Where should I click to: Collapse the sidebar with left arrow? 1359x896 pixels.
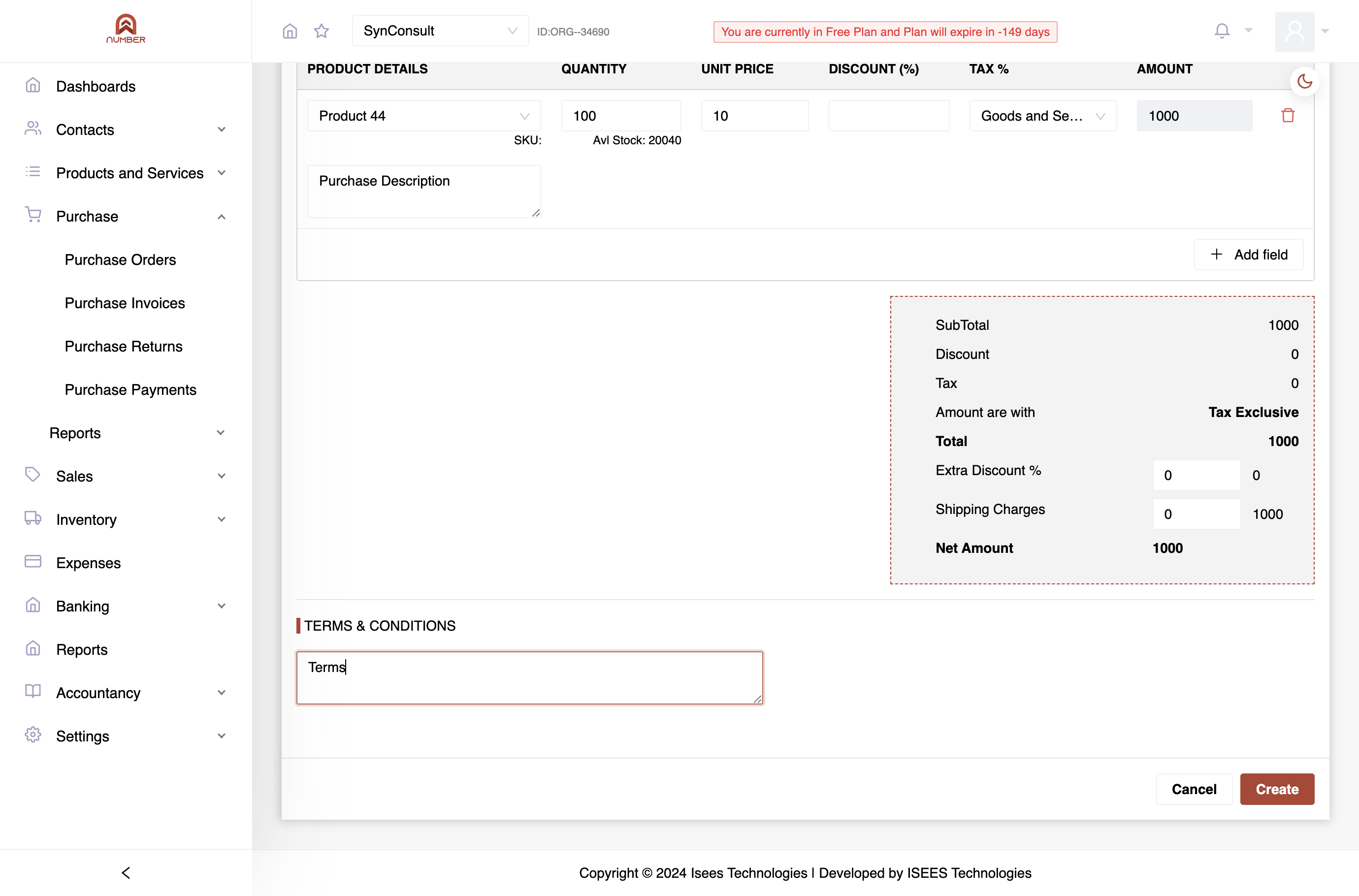tap(126, 872)
